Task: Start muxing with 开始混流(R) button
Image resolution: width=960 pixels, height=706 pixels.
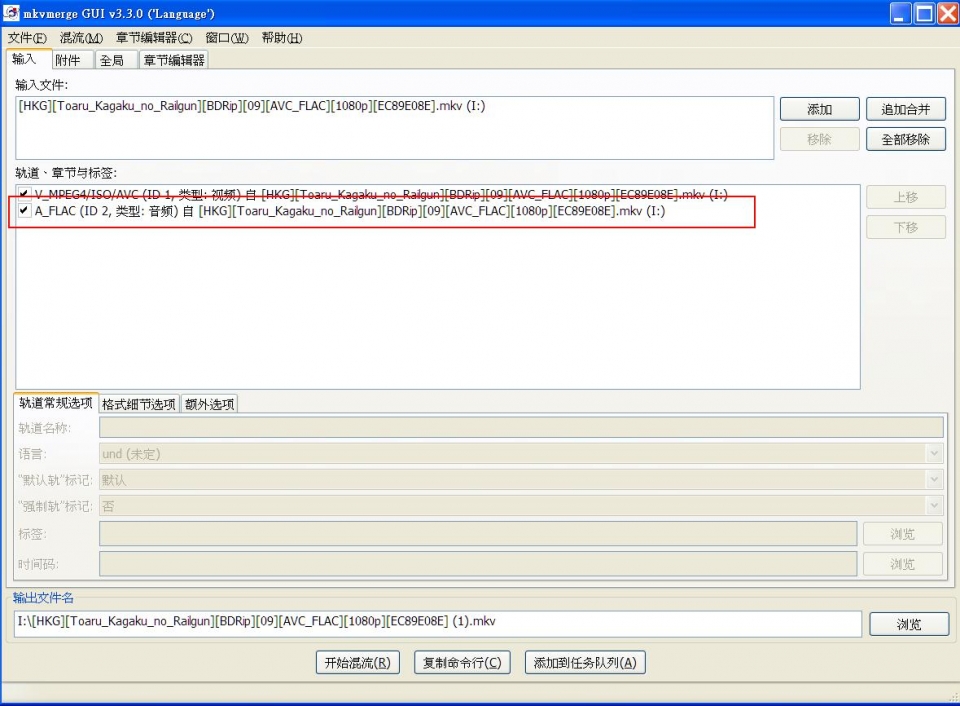Action: pos(358,662)
